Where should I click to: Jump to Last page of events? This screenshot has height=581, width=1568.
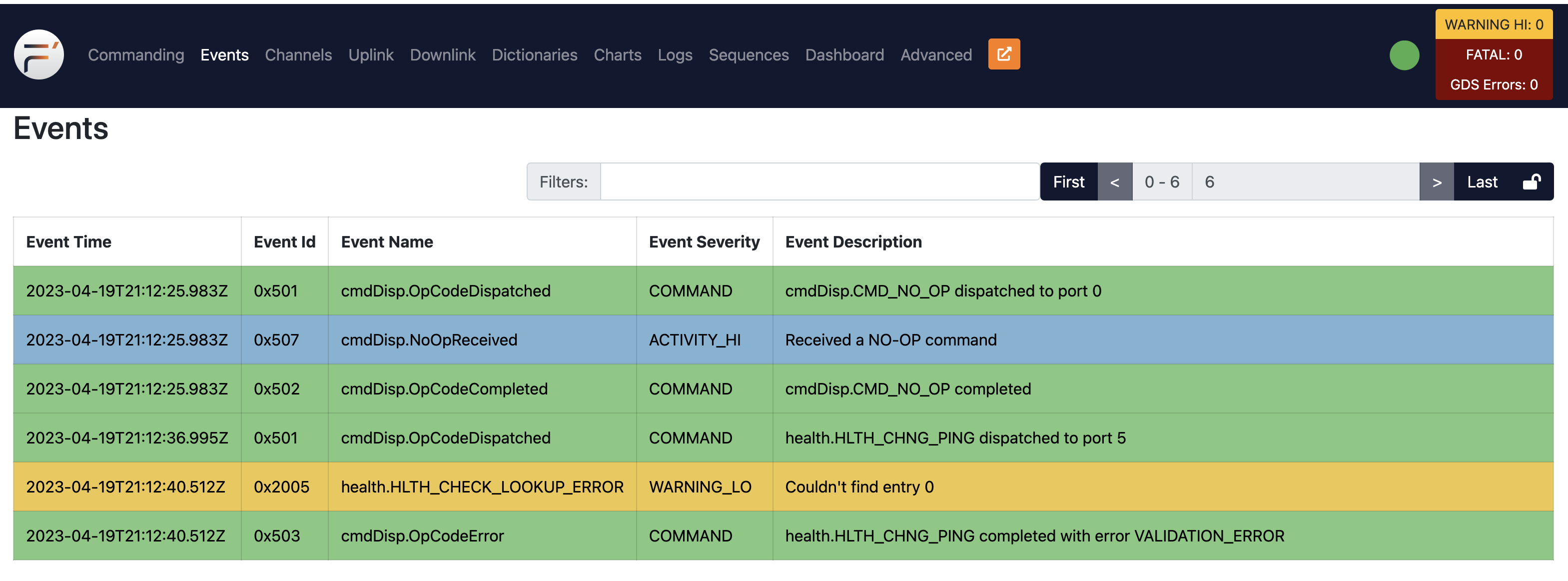click(1481, 182)
